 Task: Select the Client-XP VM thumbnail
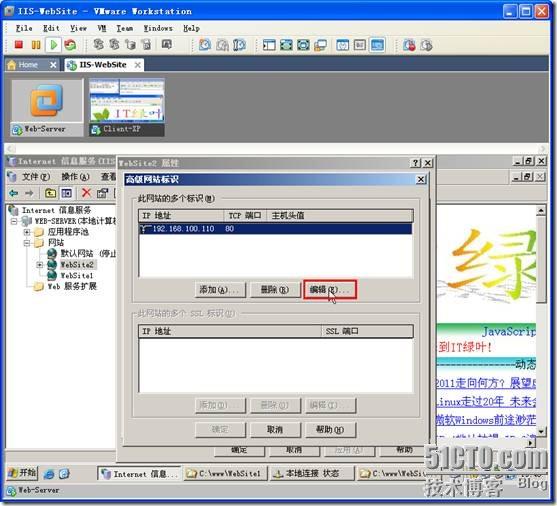[127, 108]
